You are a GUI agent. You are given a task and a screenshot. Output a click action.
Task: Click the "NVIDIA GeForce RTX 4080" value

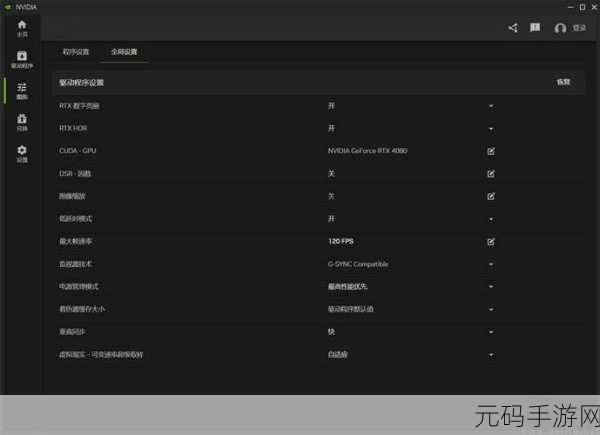tap(367, 151)
